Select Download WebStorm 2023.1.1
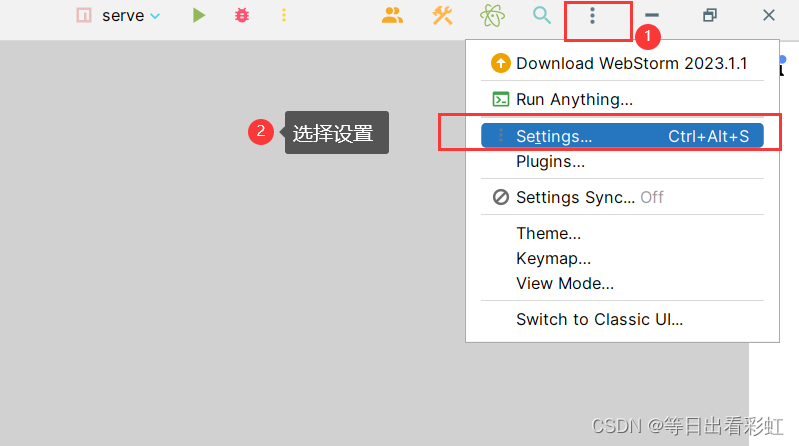799x446 pixels. 622,63
